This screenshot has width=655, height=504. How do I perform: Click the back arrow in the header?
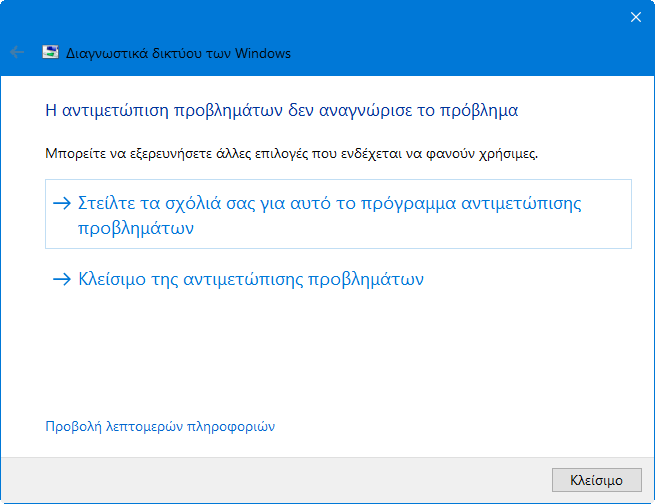[x=17, y=52]
